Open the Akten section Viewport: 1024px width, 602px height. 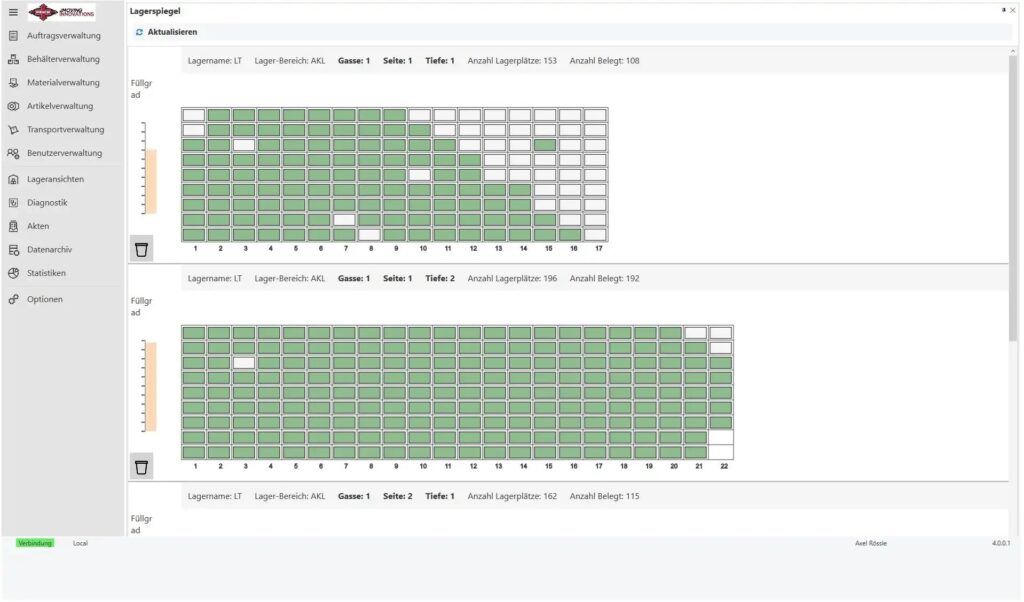pos(38,227)
